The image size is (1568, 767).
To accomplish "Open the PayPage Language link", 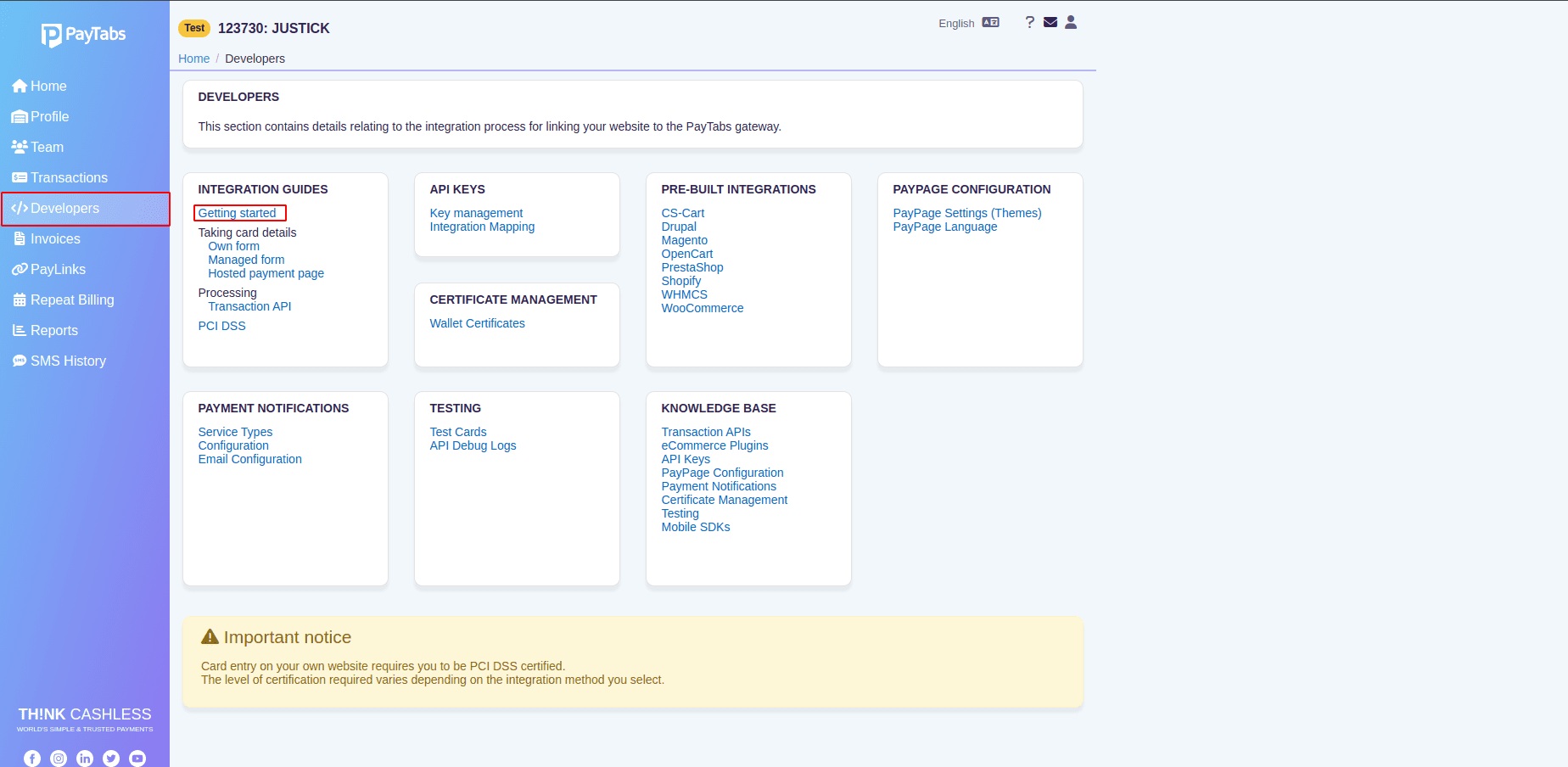I will pos(945,227).
